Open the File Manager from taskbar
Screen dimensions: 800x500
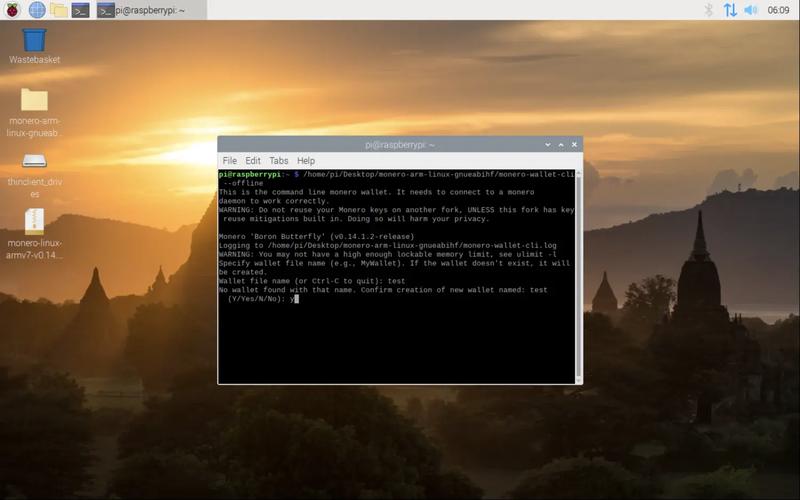pos(59,10)
